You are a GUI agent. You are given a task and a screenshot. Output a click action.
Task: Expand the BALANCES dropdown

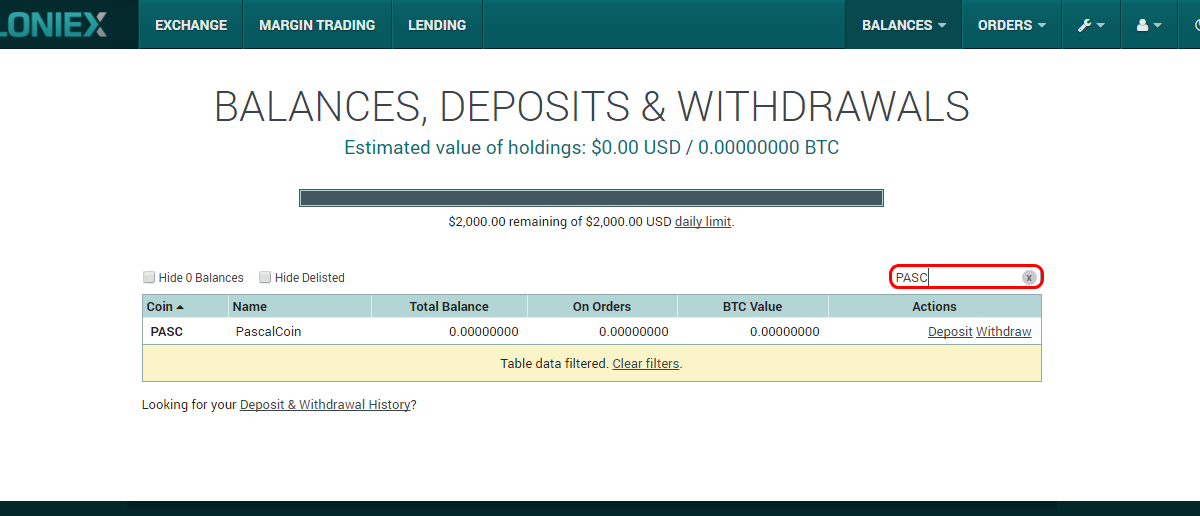[x=904, y=25]
